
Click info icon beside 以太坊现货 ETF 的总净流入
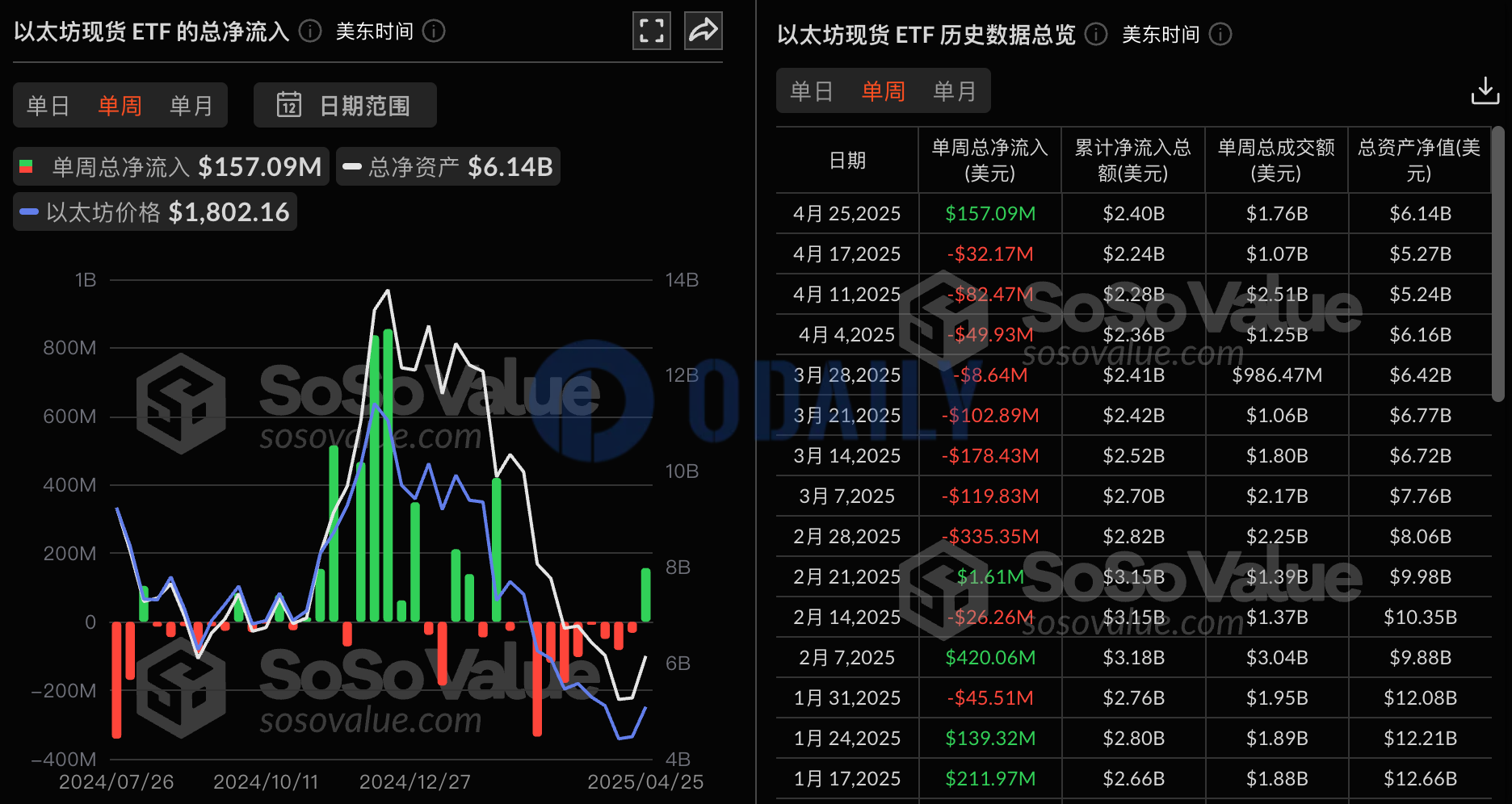point(310,31)
